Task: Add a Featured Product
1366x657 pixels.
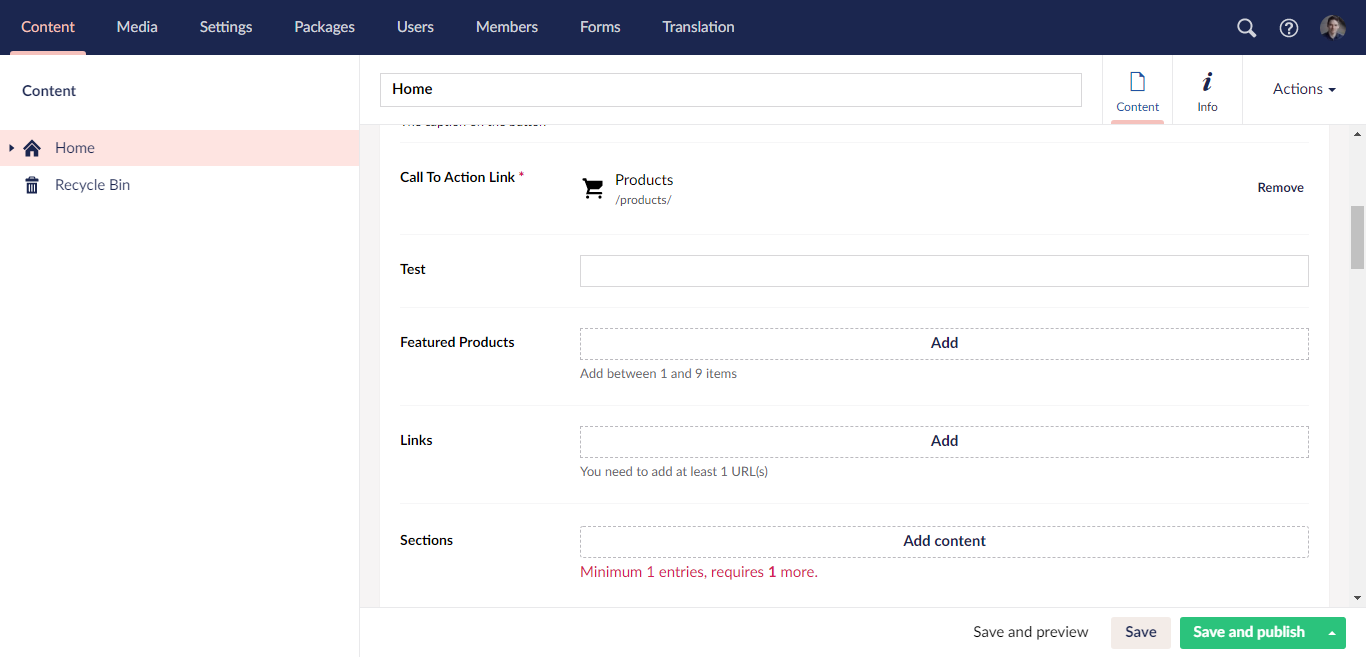Action: coord(943,342)
